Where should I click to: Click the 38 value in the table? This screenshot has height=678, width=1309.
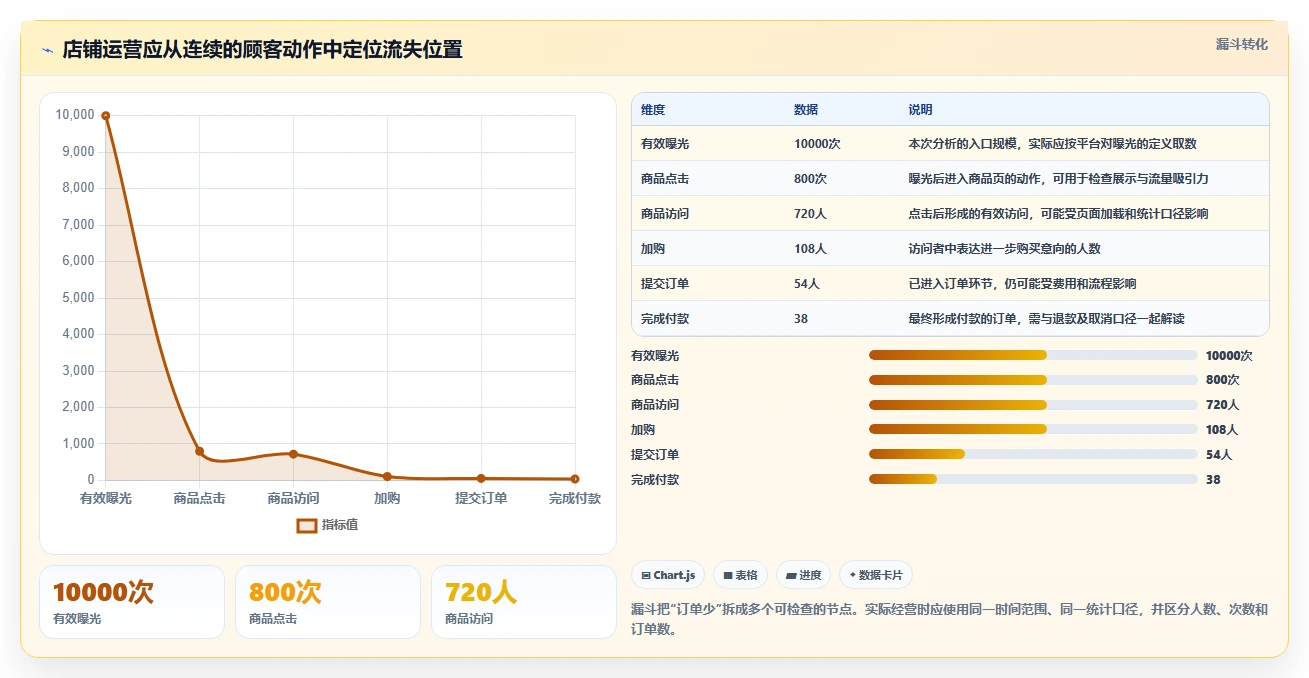(x=801, y=319)
